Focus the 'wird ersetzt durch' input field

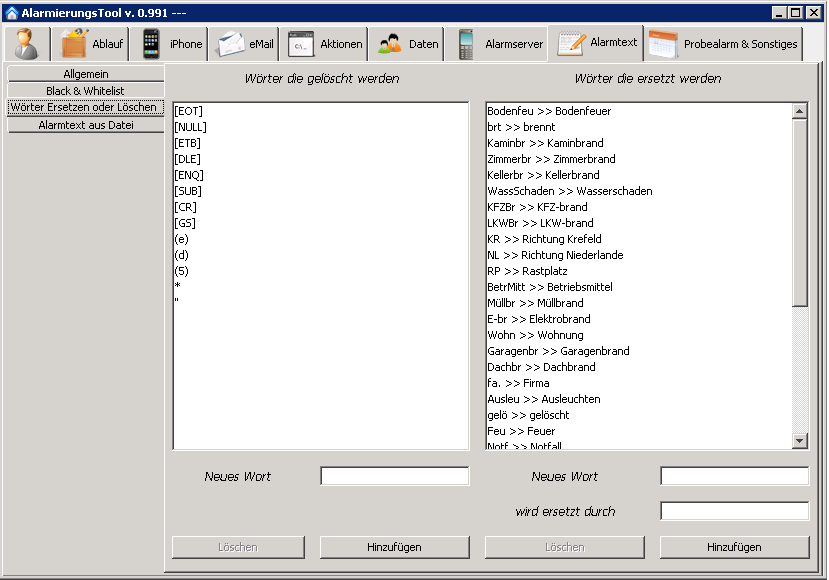(x=734, y=511)
